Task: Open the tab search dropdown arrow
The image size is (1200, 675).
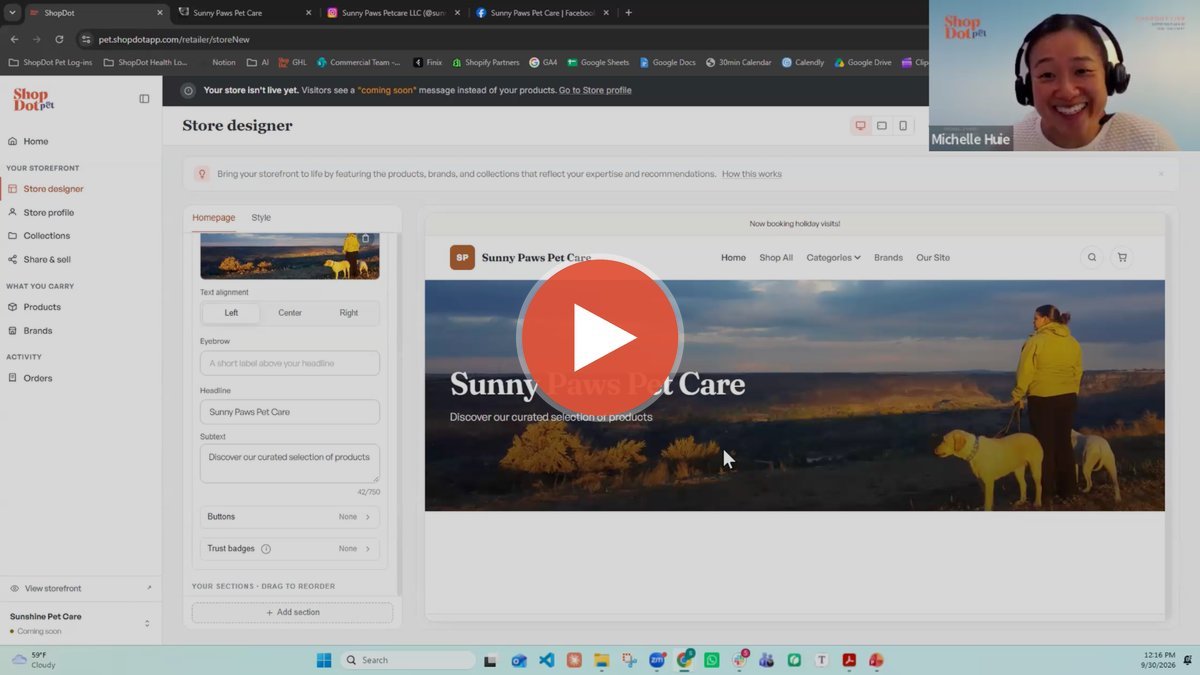Action: tap(12, 13)
